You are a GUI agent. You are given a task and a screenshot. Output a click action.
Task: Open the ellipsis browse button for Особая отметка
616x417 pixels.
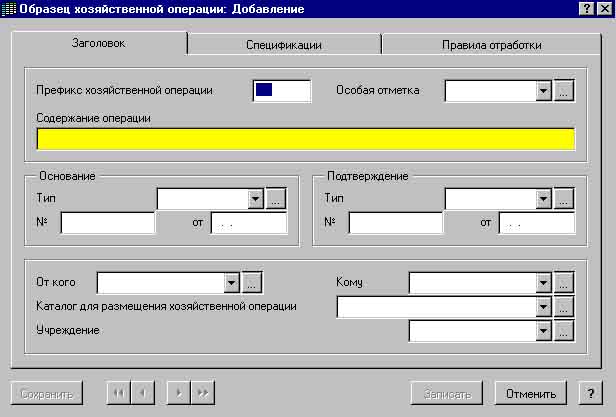point(564,91)
